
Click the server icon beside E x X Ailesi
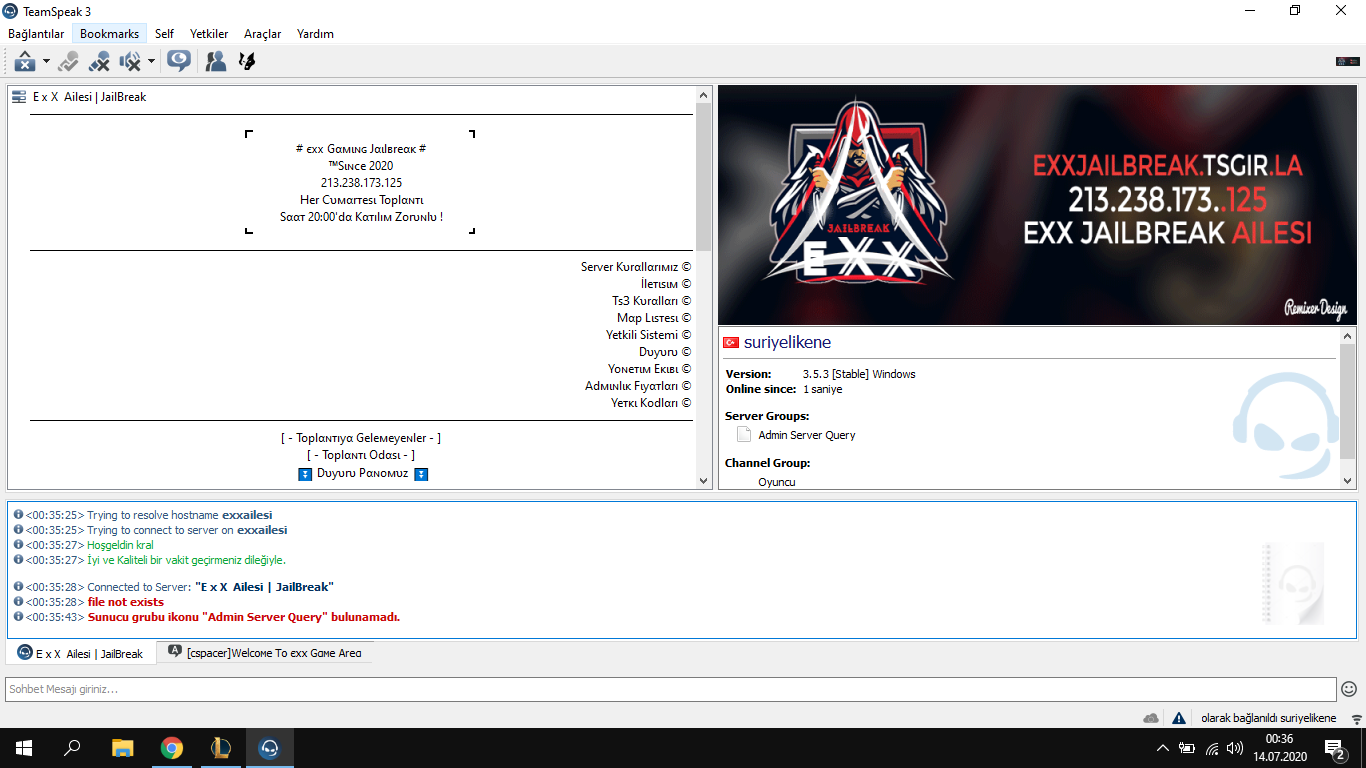pos(19,97)
